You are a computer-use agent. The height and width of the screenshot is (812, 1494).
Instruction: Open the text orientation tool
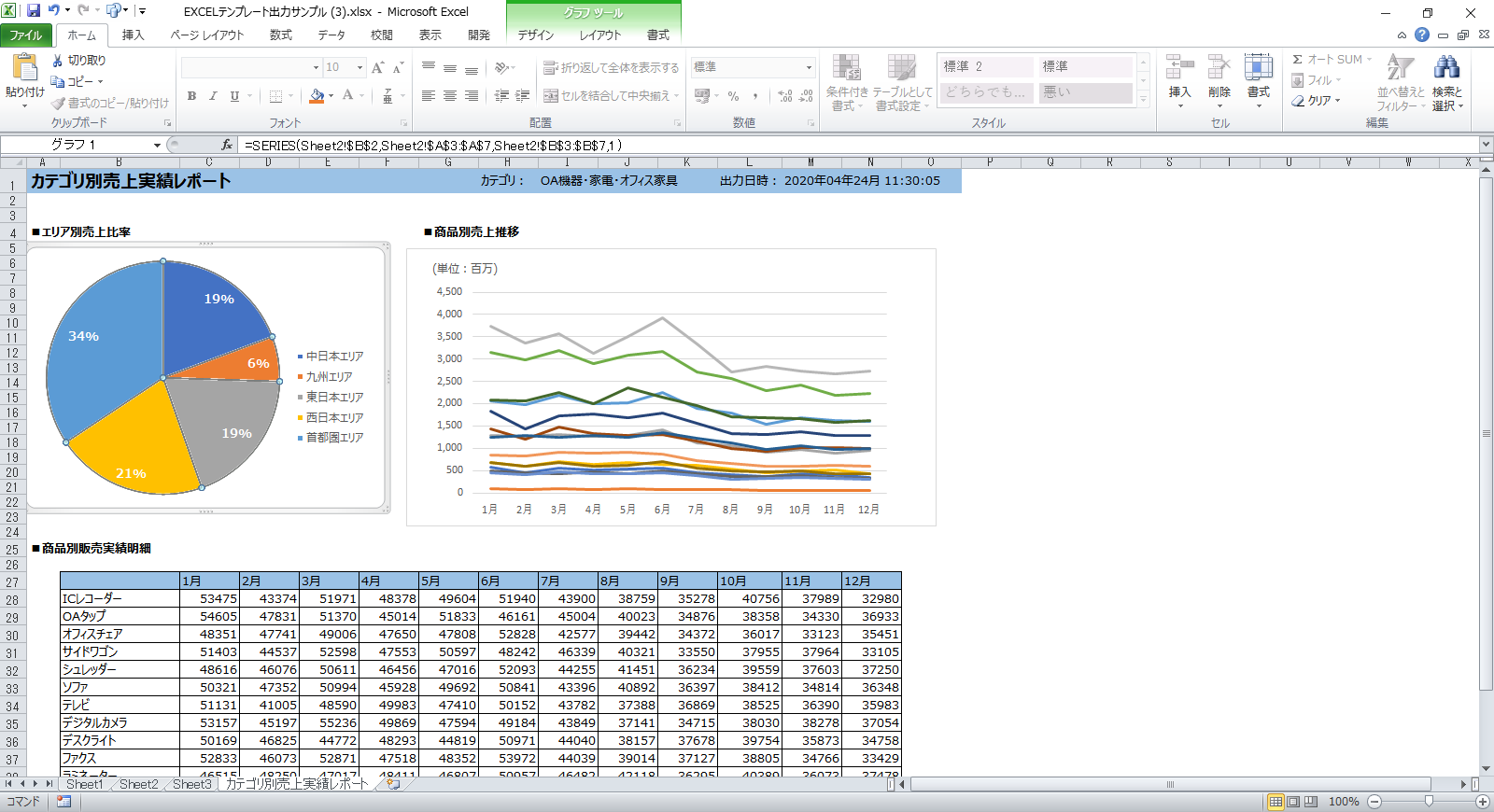pos(504,67)
